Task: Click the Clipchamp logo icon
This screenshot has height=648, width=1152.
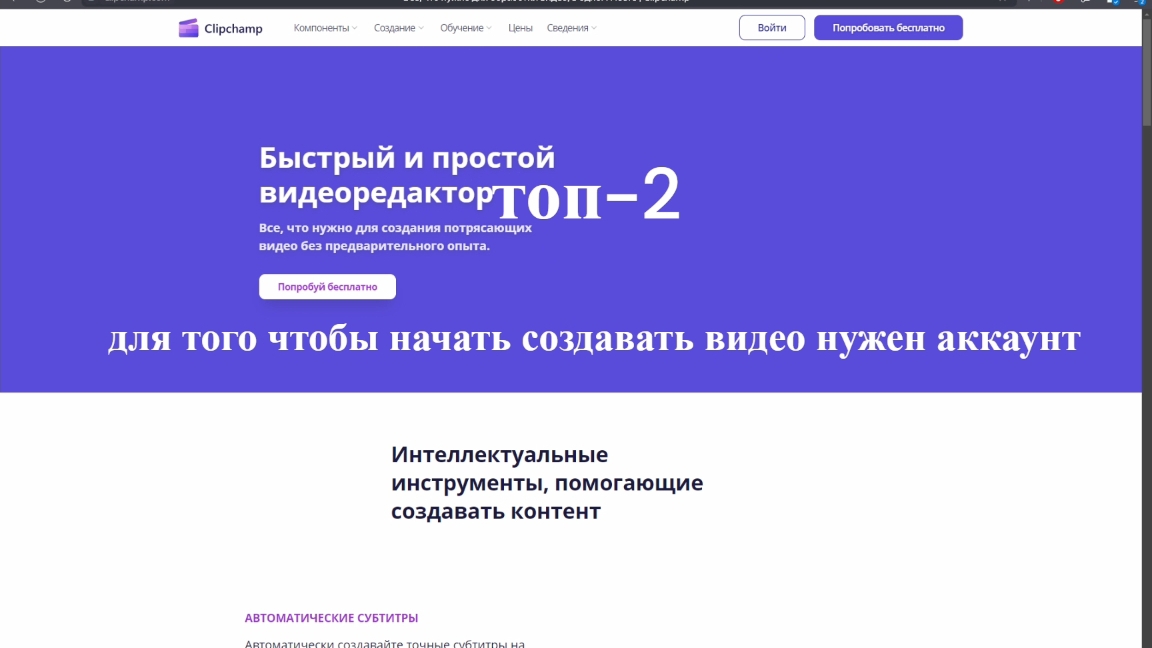Action: 188,28
